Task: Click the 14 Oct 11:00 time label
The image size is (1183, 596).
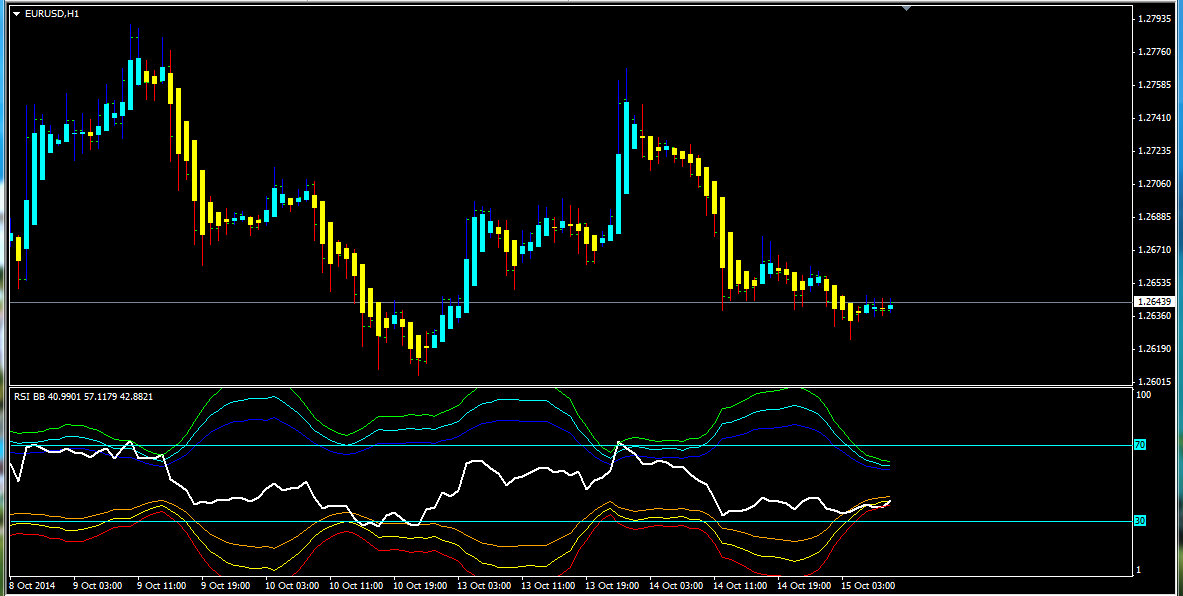Action: (741, 585)
